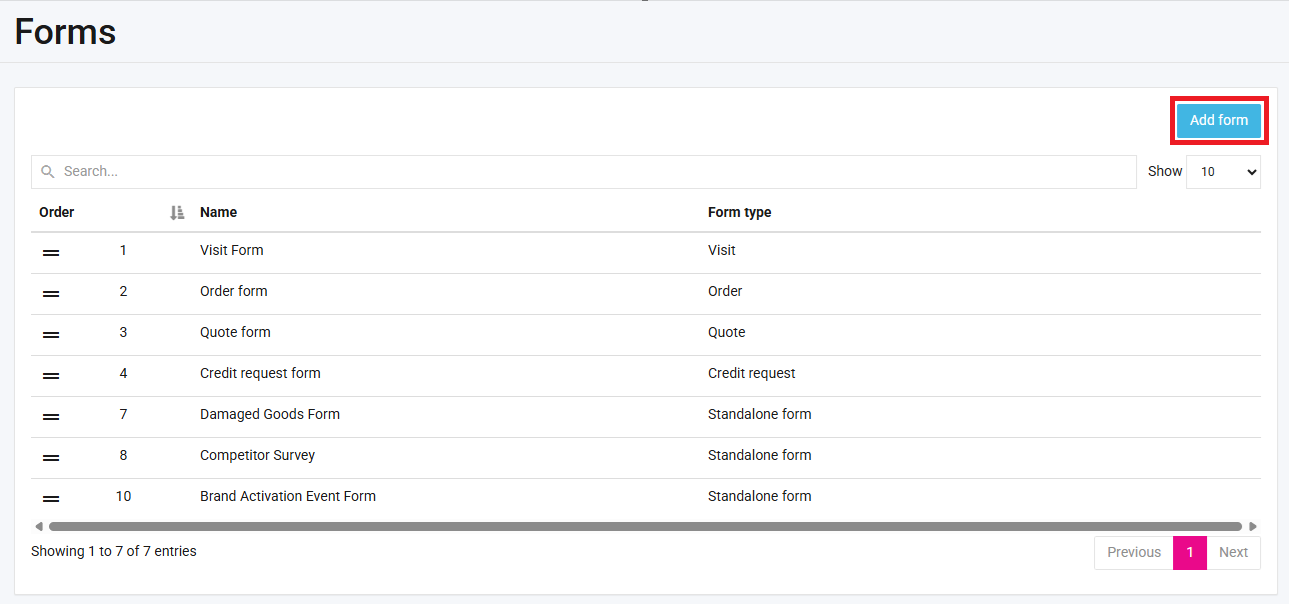Click the Search input field
The width and height of the screenshot is (1289, 604).
590,172
